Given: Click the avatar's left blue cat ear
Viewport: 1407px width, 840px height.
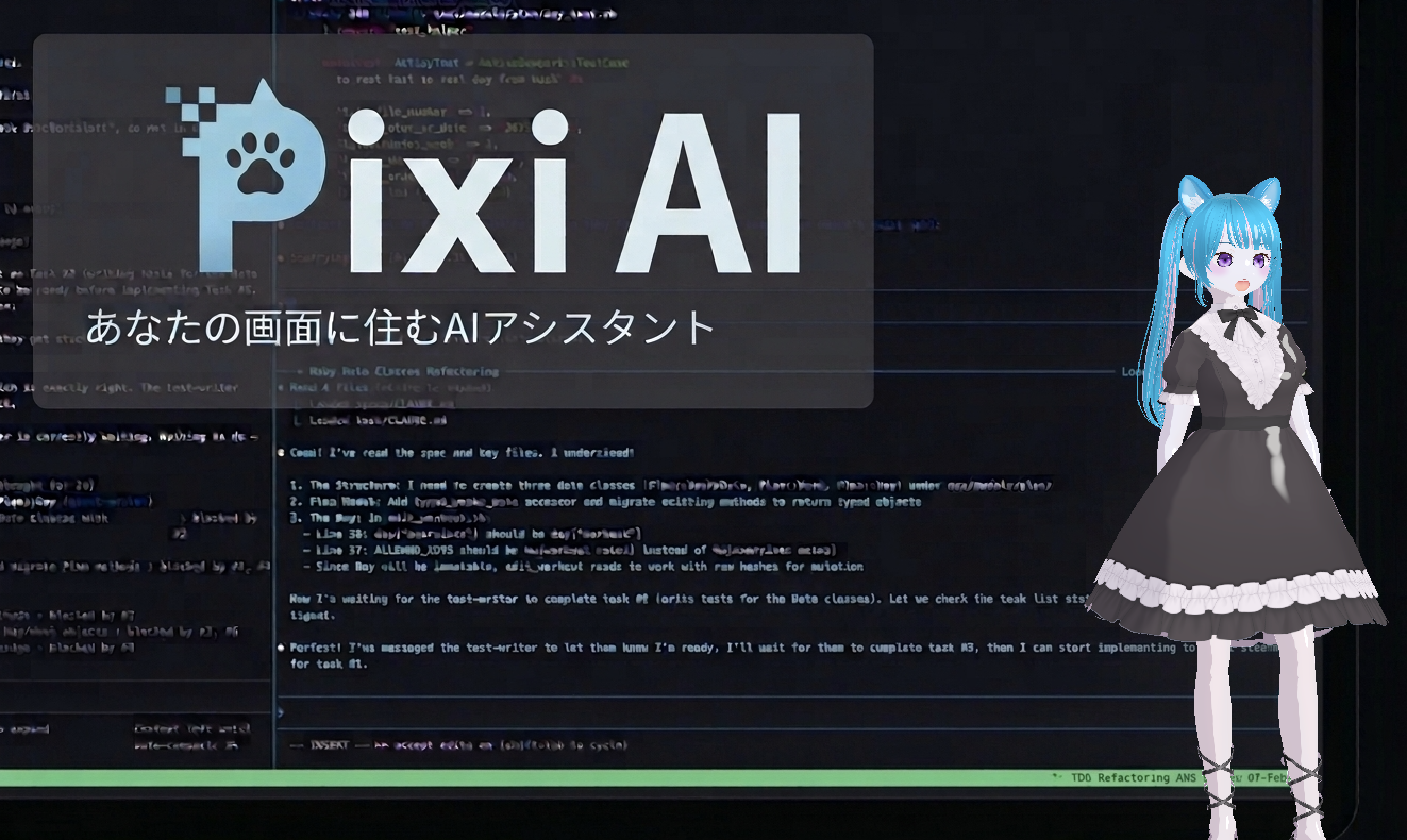Looking at the screenshot, I should tap(1193, 194).
